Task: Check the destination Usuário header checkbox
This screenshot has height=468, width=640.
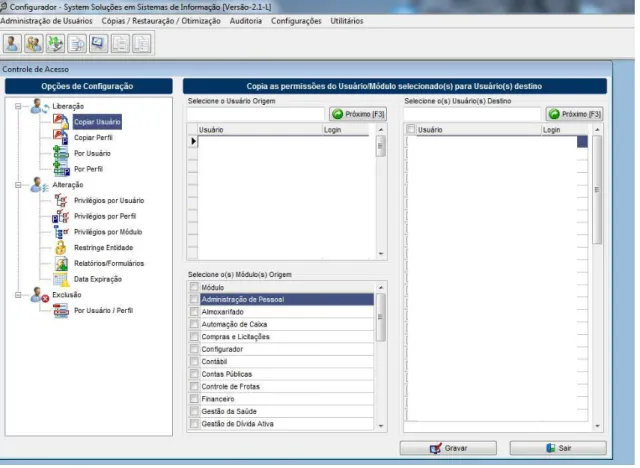Action: 411,130
